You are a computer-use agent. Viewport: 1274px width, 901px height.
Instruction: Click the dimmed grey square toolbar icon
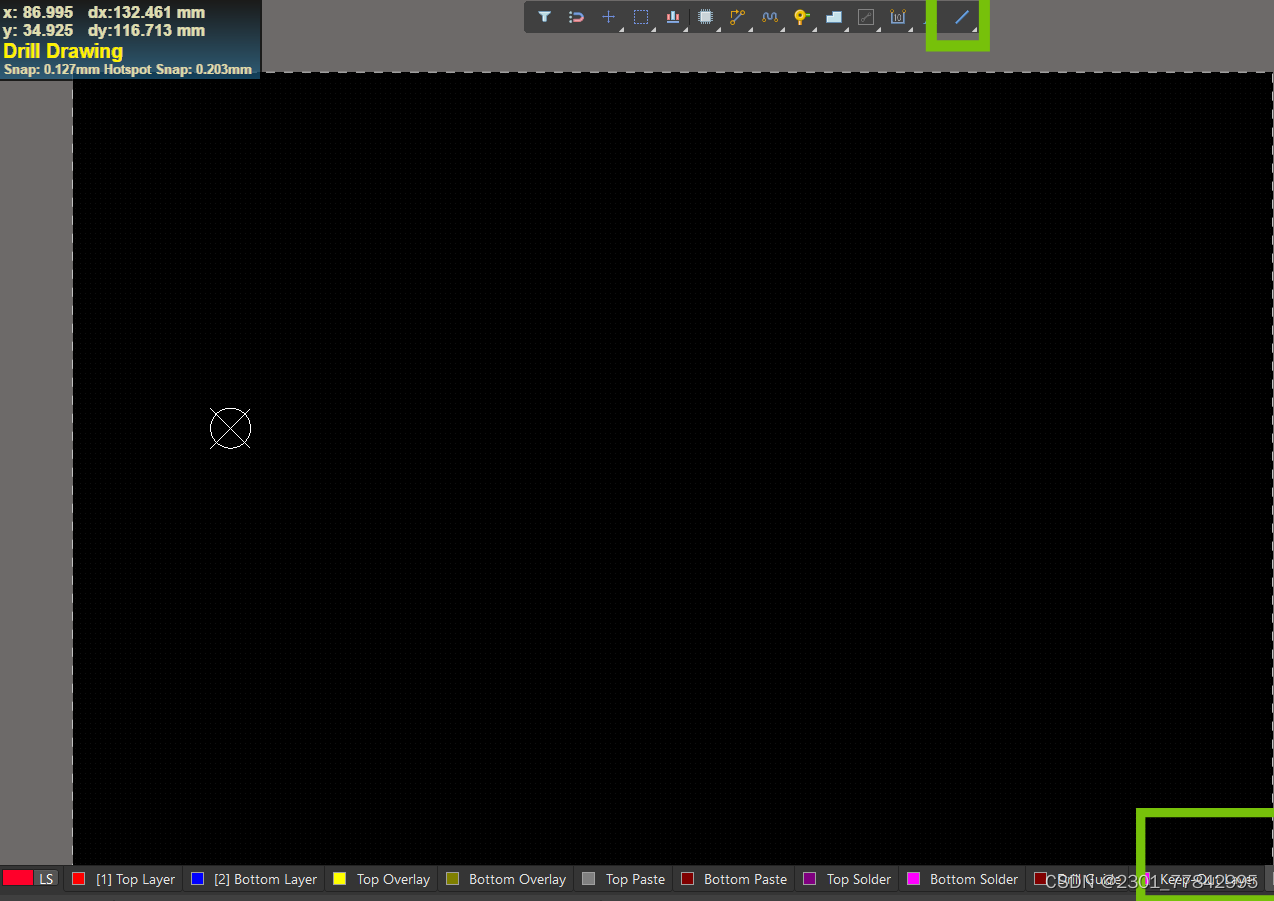866,17
